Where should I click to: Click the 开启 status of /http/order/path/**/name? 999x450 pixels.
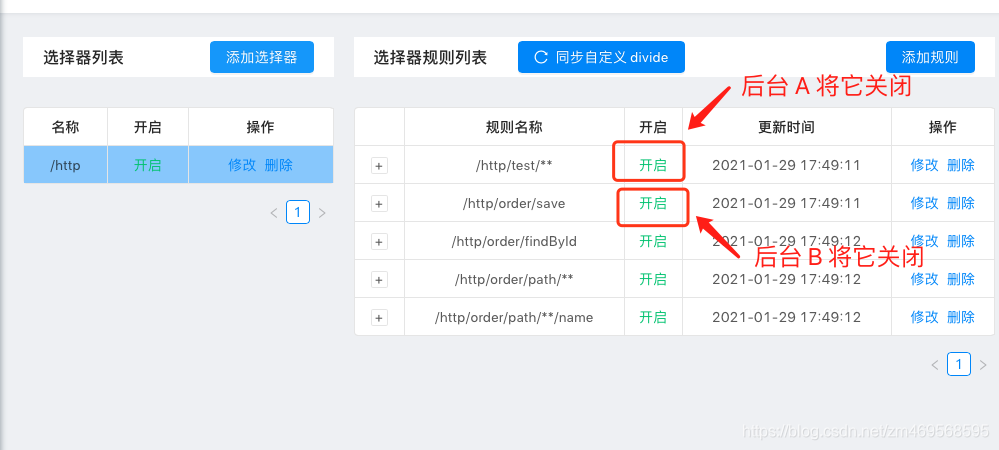point(653,317)
